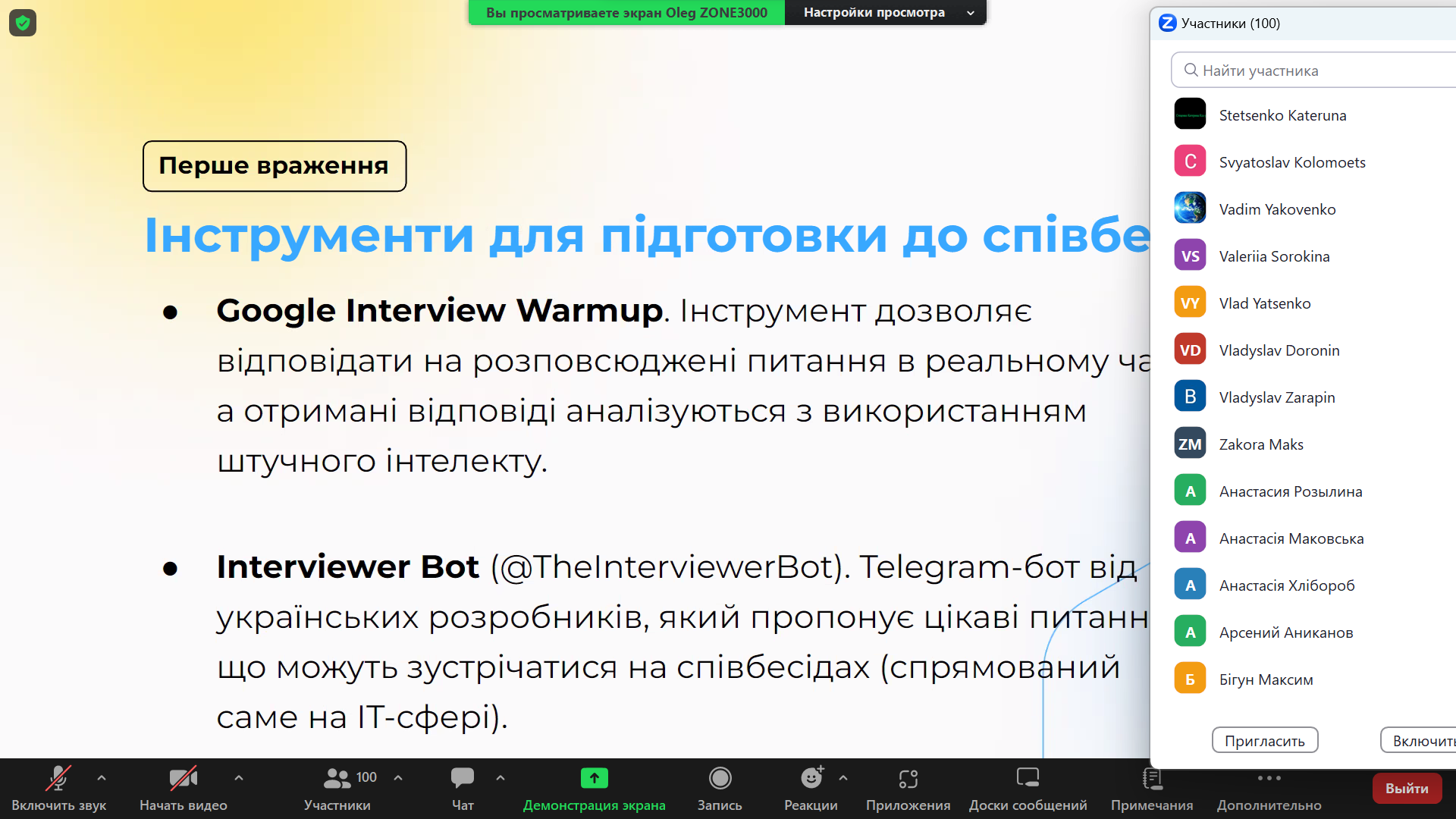Select participant Vlad Yatsenko

coord(1303,303)
